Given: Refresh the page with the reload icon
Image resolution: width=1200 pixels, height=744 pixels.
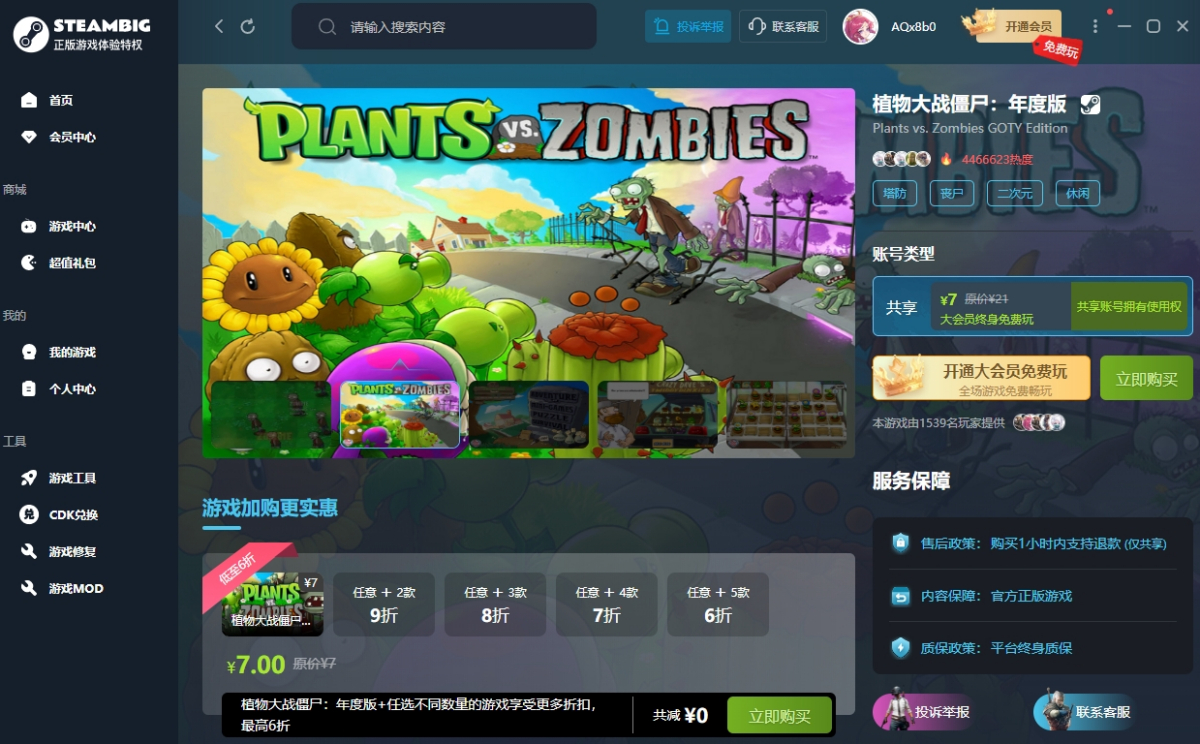Looking at the screenshot, I should coord(248,27).
